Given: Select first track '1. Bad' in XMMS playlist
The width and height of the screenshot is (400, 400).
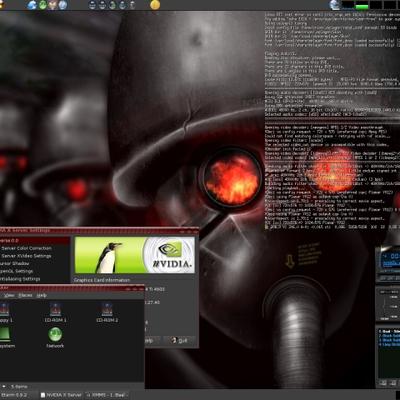Looking at the screenshot, I should [x=389, y=331].
